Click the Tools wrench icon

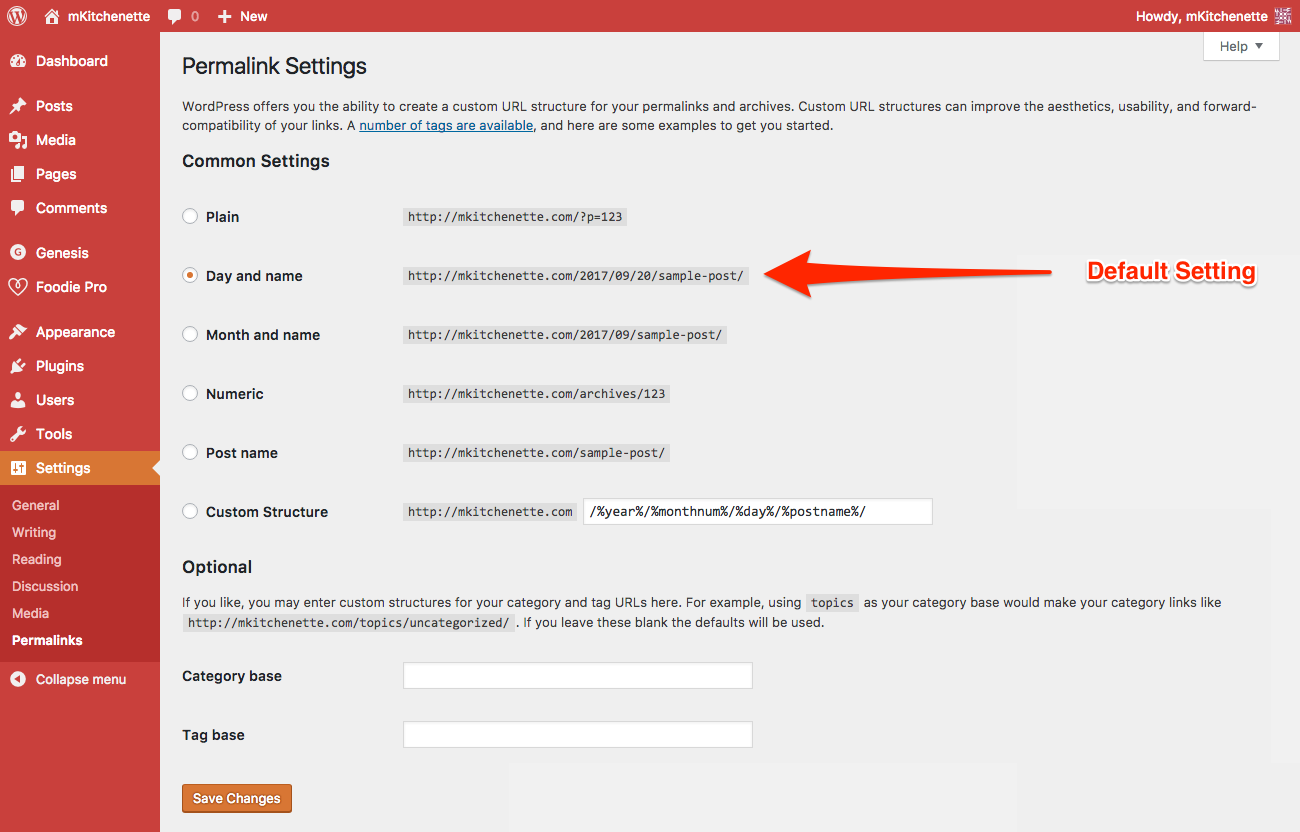click(x=18, y=434)
